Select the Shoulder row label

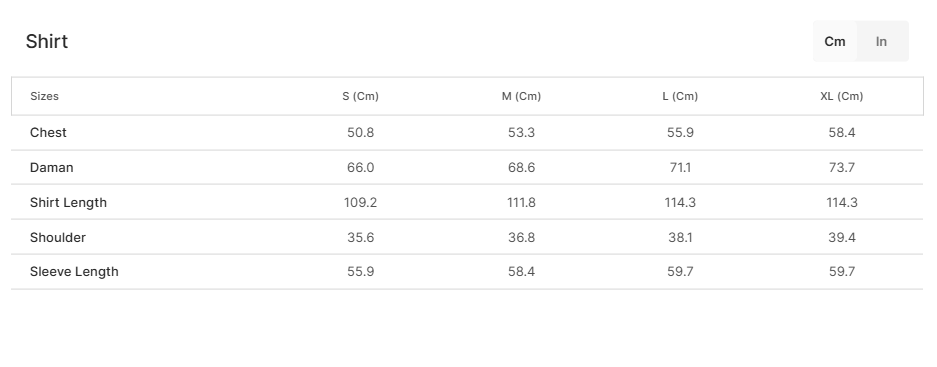(57, 237)
